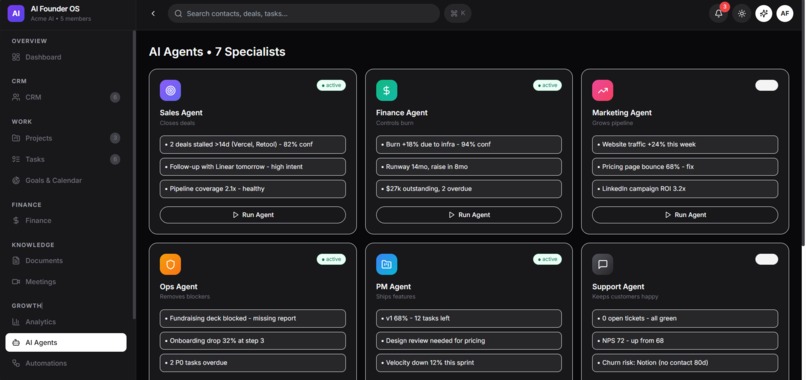Click the Documents file icon
The width and height of the screenshot is (806, 380).
coord(16,261)
